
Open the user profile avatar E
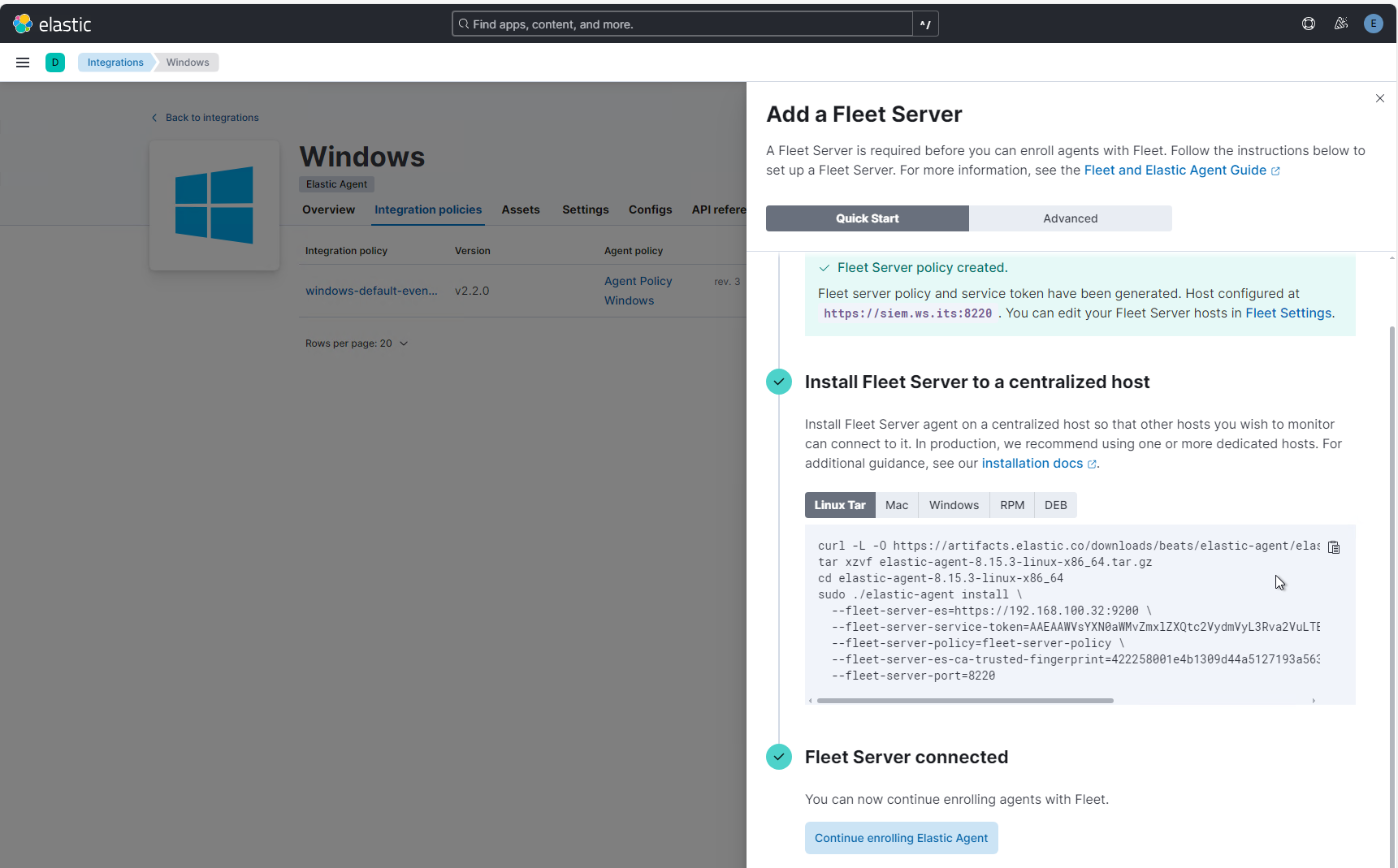[1374, 24]
